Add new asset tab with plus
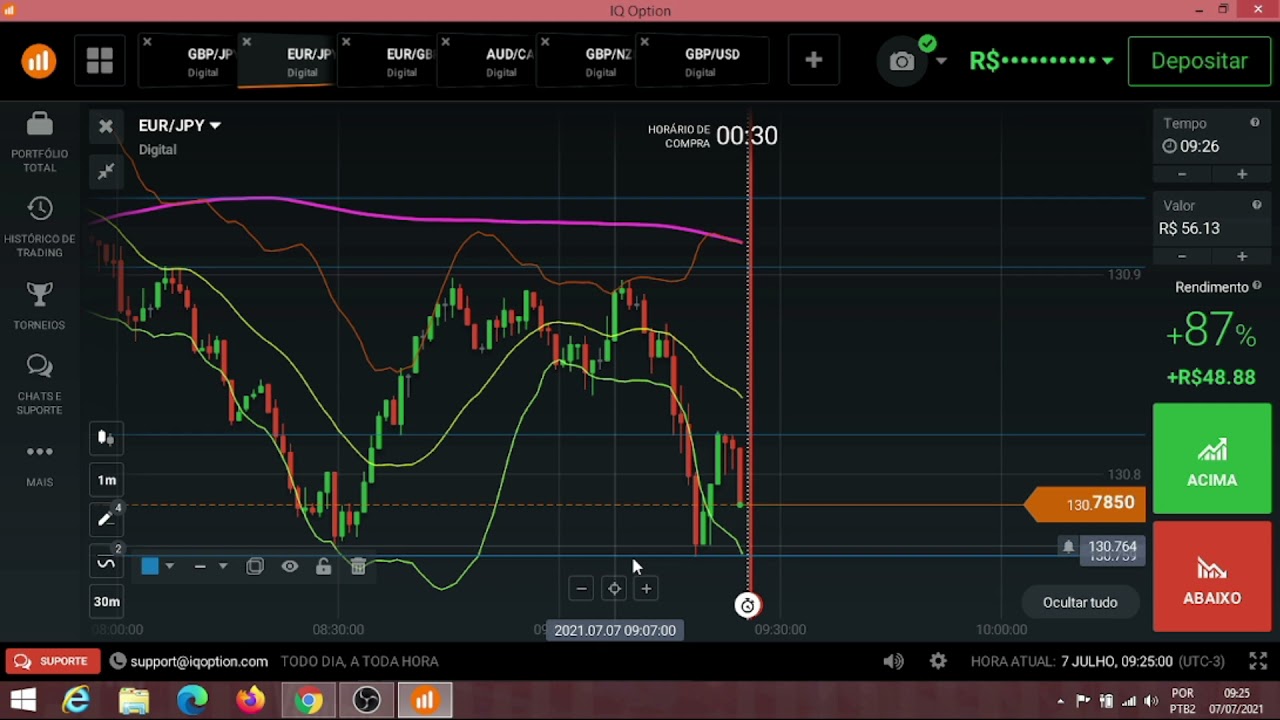The height and width of the screenshot is (720, 1280). tap(814, 61)
